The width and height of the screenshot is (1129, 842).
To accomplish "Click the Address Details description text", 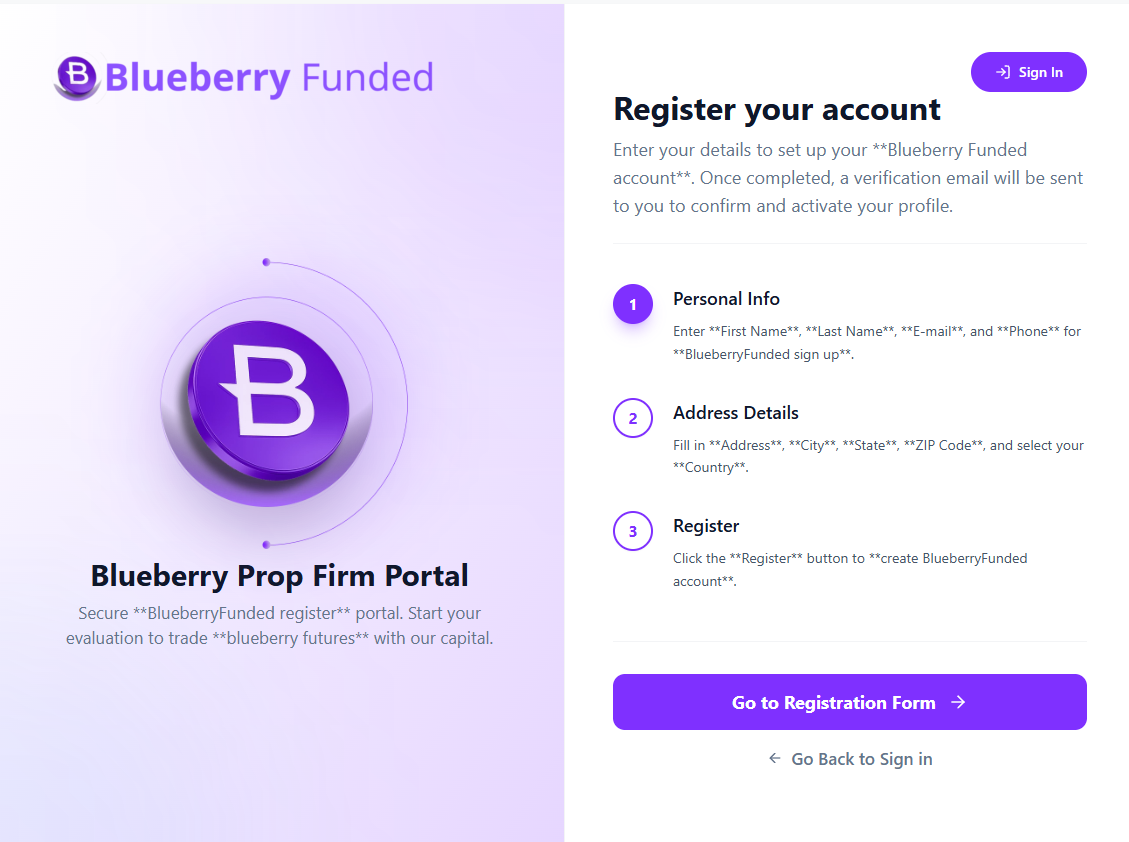I will click(x=878, y=455).
